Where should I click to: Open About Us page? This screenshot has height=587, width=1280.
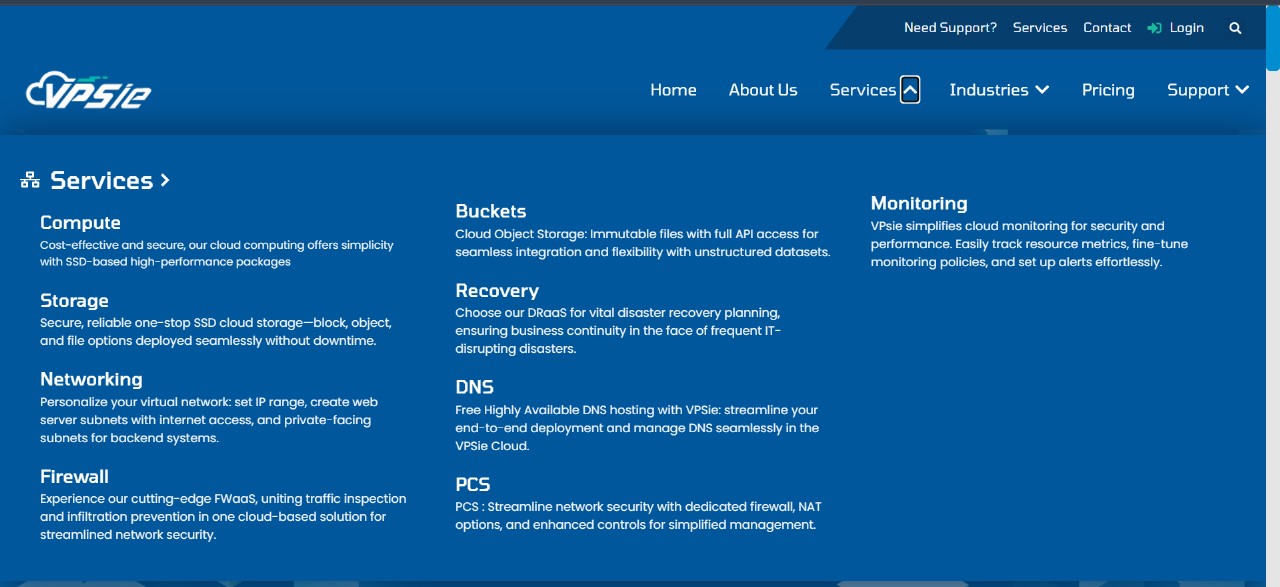763,90
